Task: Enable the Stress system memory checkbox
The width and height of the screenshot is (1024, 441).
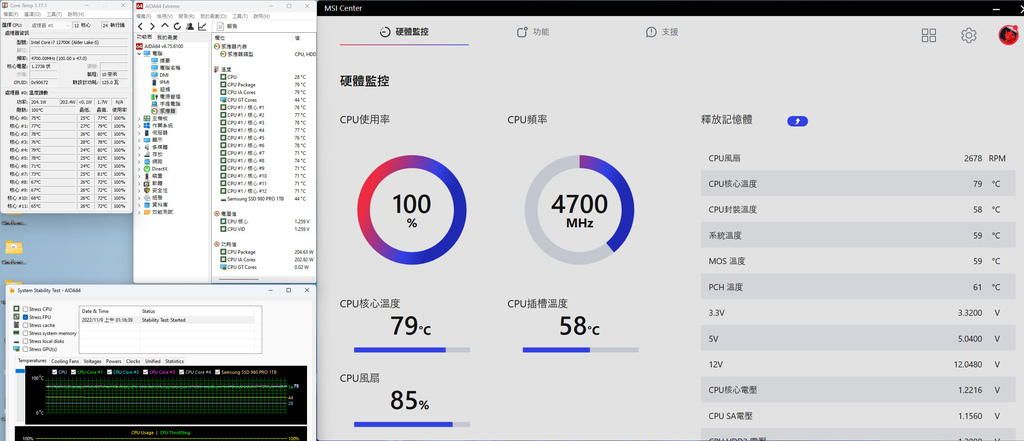Action: click(25, 333)
